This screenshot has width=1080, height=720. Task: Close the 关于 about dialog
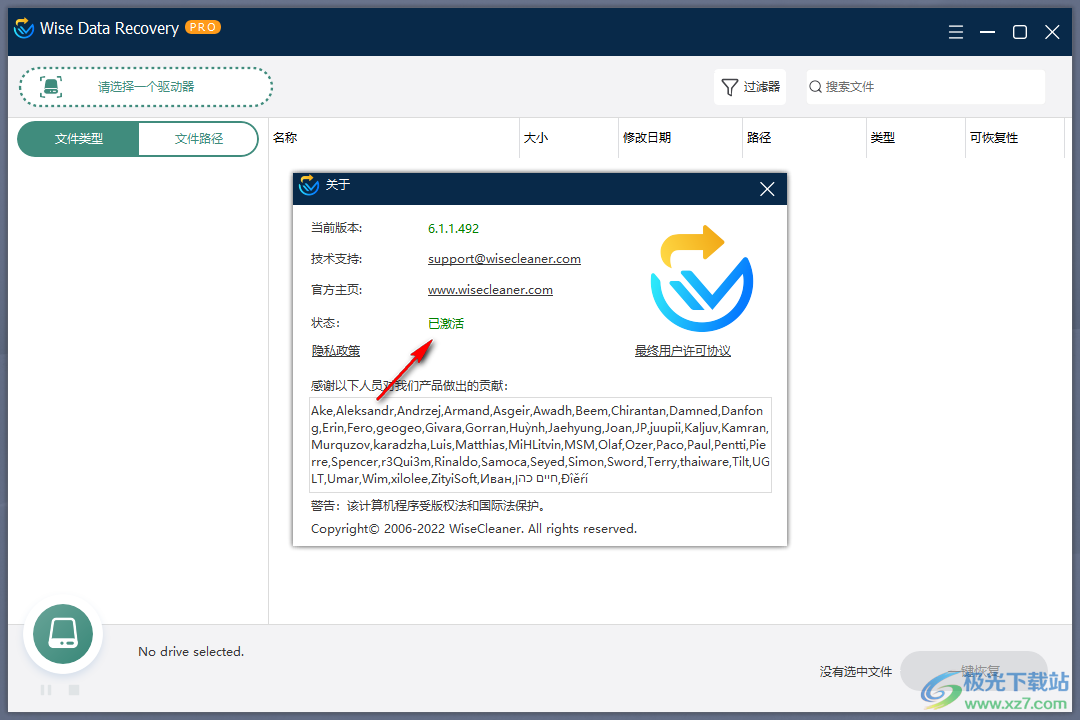coord(767,189)
